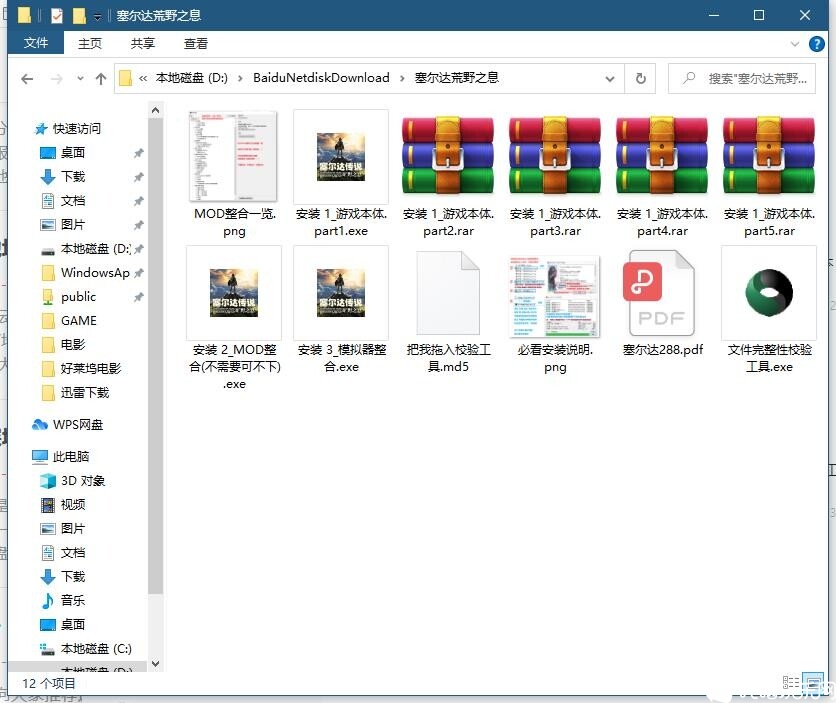Image resolution: width=836 pixels, height=703 pixels.
Task: Open 下载 under 此电脑
Action: (72, 577)
